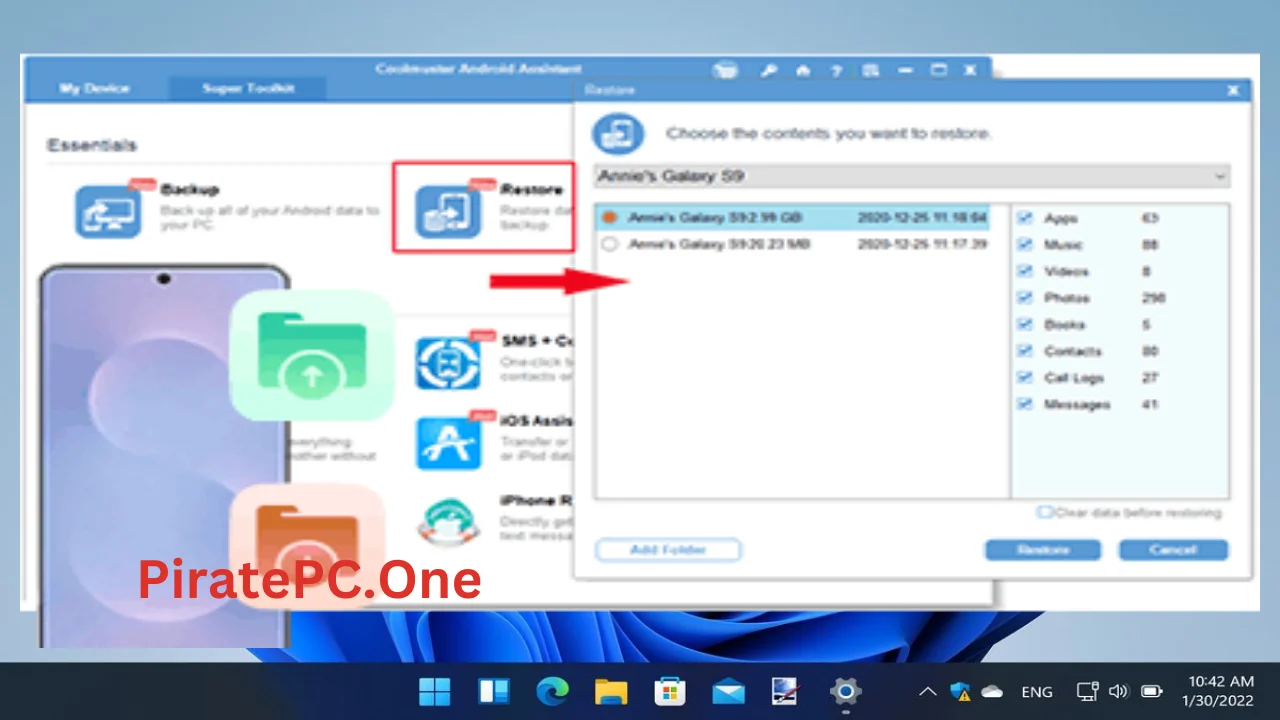The width and height of the screenshot is (1280, 720).
Task: Open Windows Security tray icon
Action: coord(961,691)
